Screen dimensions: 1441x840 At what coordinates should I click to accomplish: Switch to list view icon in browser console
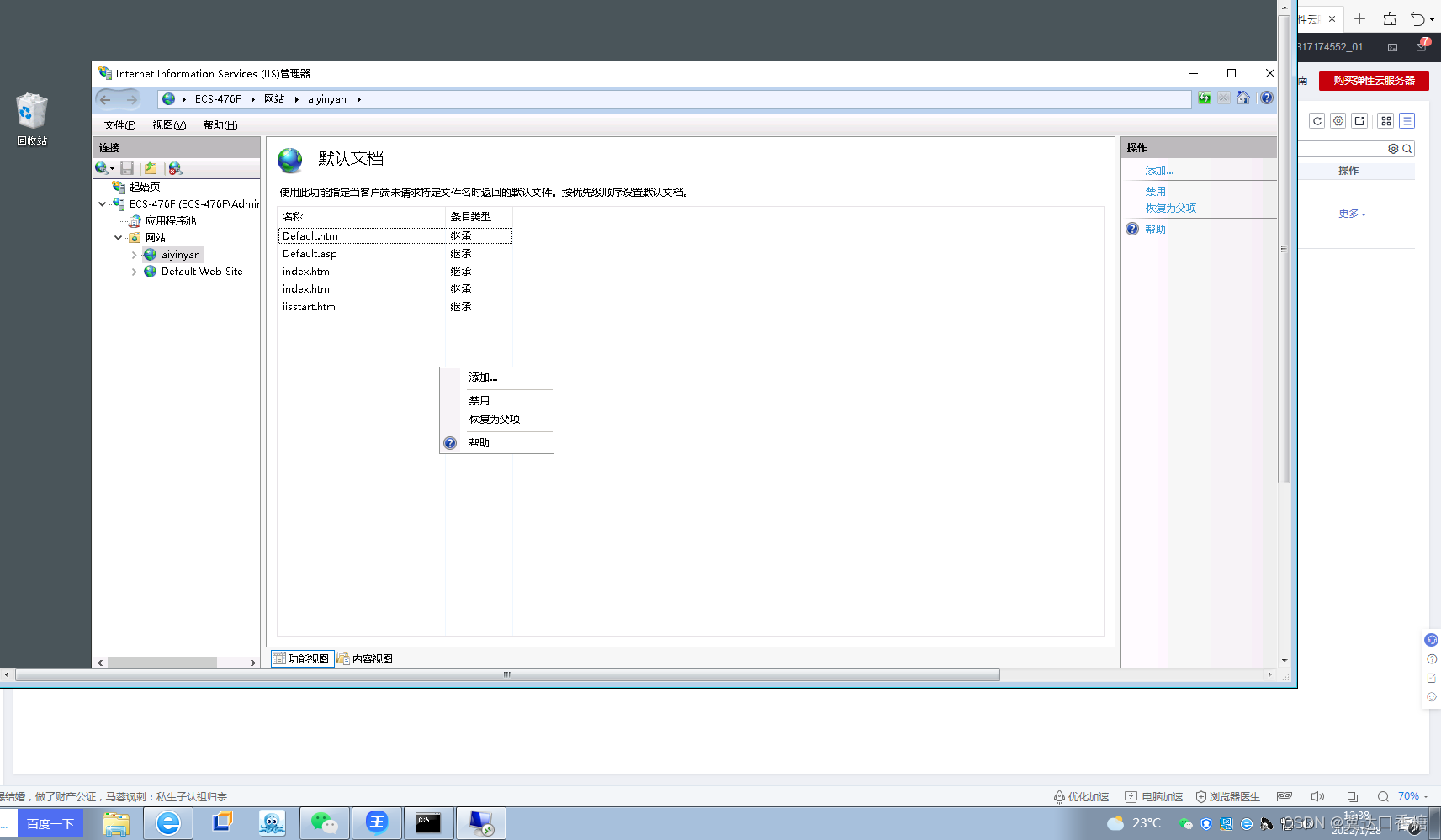pos(1407,121)
